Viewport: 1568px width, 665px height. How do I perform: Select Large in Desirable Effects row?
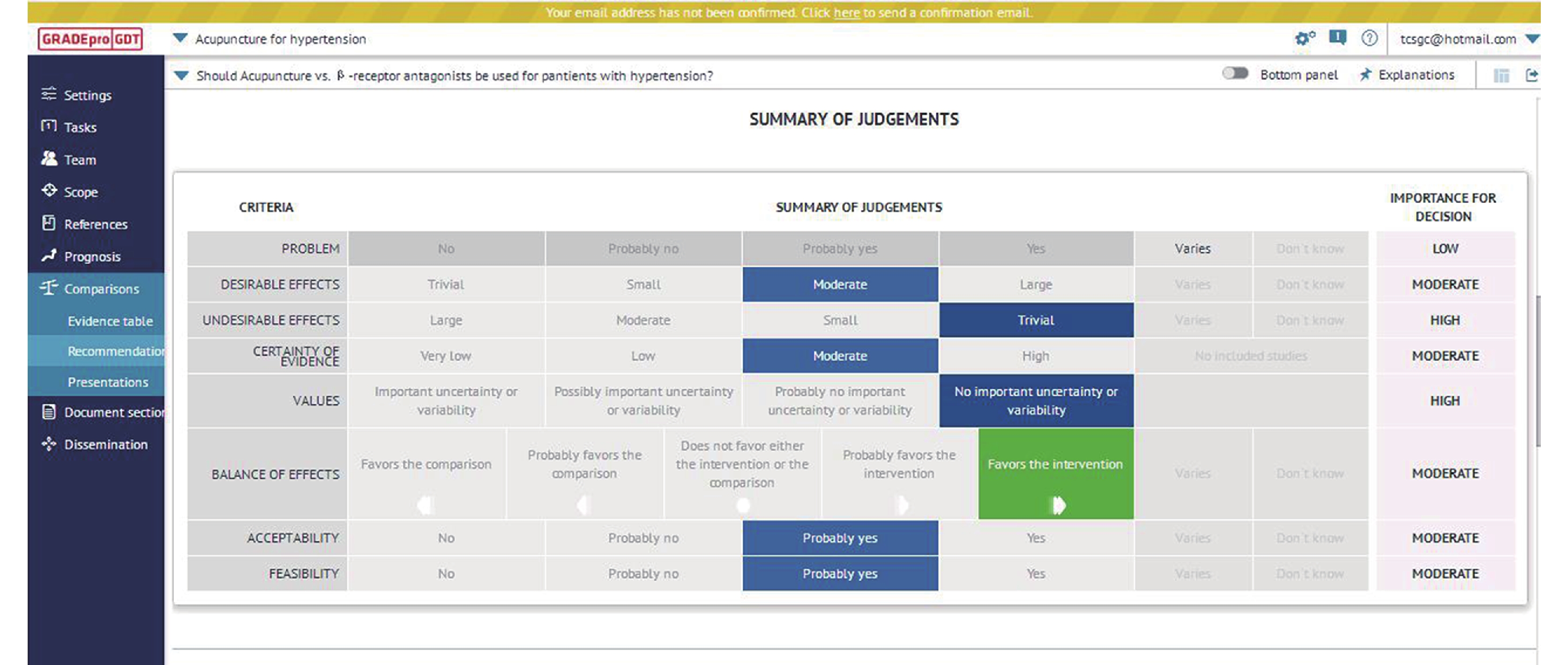[1036, 284]
